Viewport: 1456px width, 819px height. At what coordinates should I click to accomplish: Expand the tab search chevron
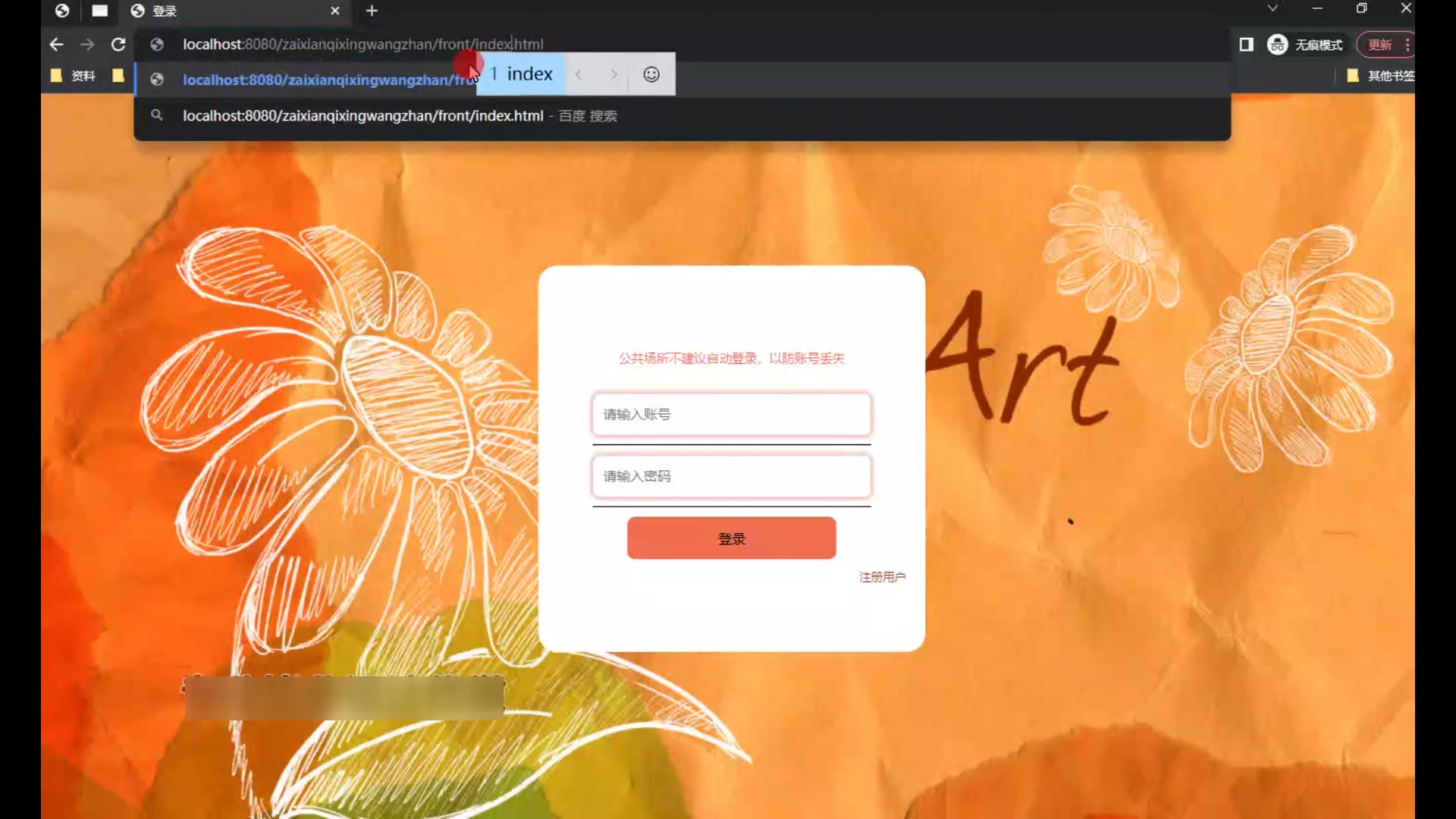click(1272, 8)
